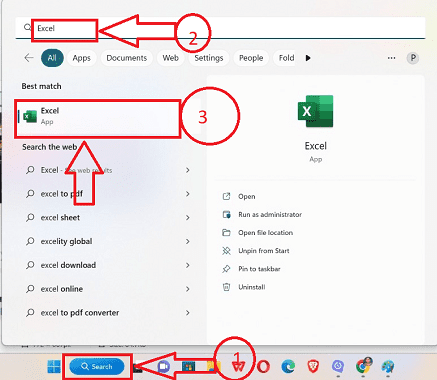Click the Run as administrator shield icon
This screenshot has height=380, width=437.
pyautogui.click(x=226, y=215)
